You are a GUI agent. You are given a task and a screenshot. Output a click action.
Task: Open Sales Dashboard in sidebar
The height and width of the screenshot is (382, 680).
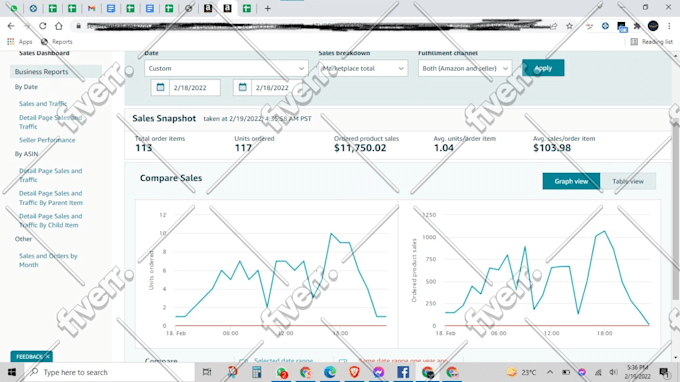(44, 53)
